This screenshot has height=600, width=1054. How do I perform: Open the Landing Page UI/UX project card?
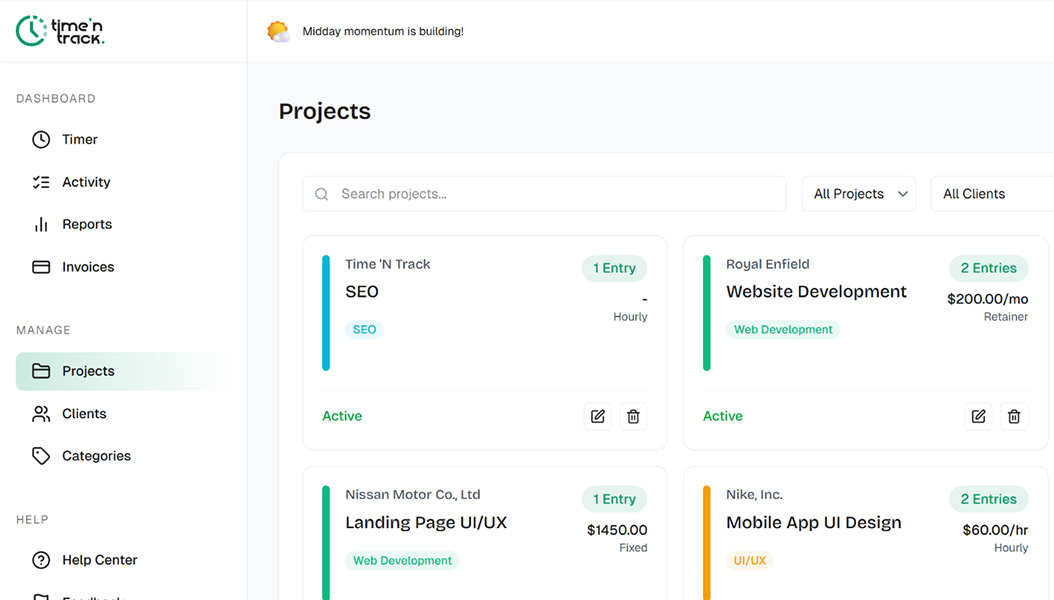(x=426, y=523)
